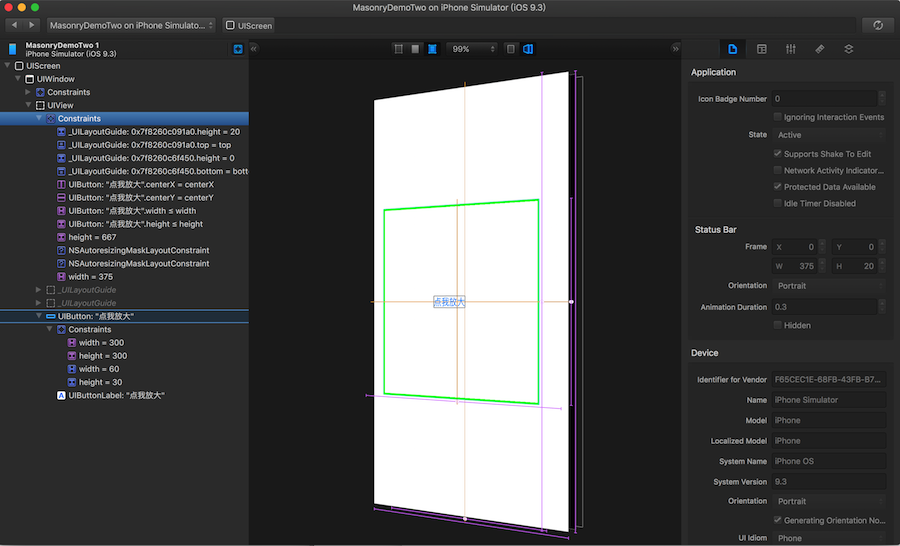
Task: Open the Application inspector tab
Action: point(732,49)
